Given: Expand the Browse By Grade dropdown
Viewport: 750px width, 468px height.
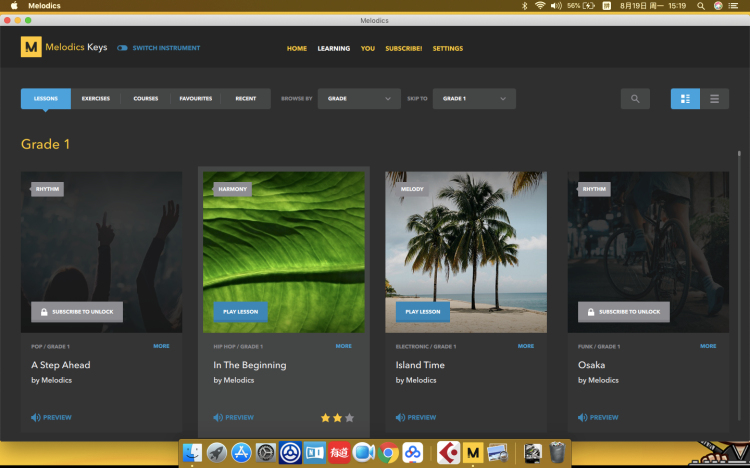Looking at the screenshot, I should click(359, 99).
